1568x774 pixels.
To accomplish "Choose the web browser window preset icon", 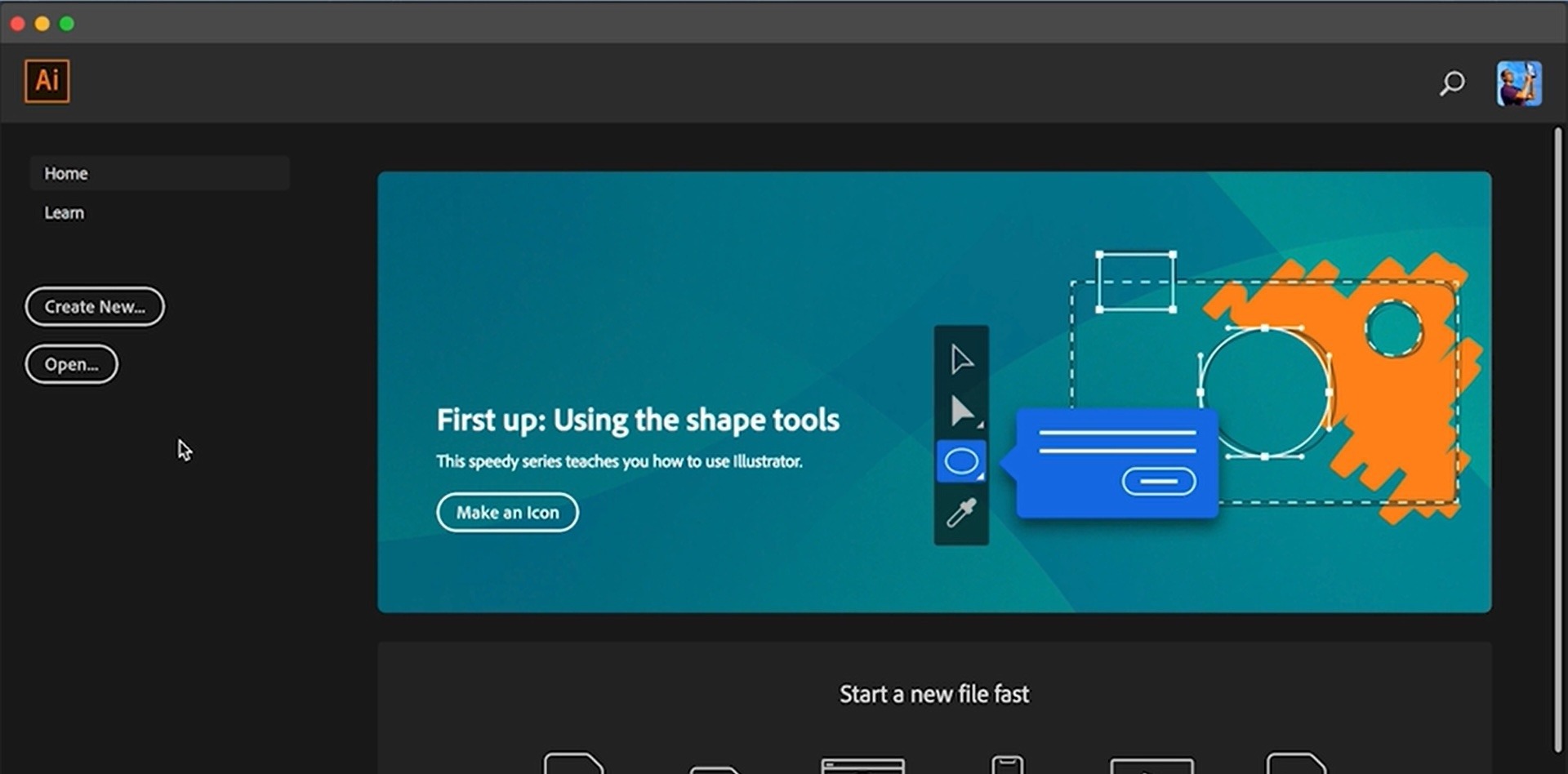I will pyautogui.click(x=862, y=765).
